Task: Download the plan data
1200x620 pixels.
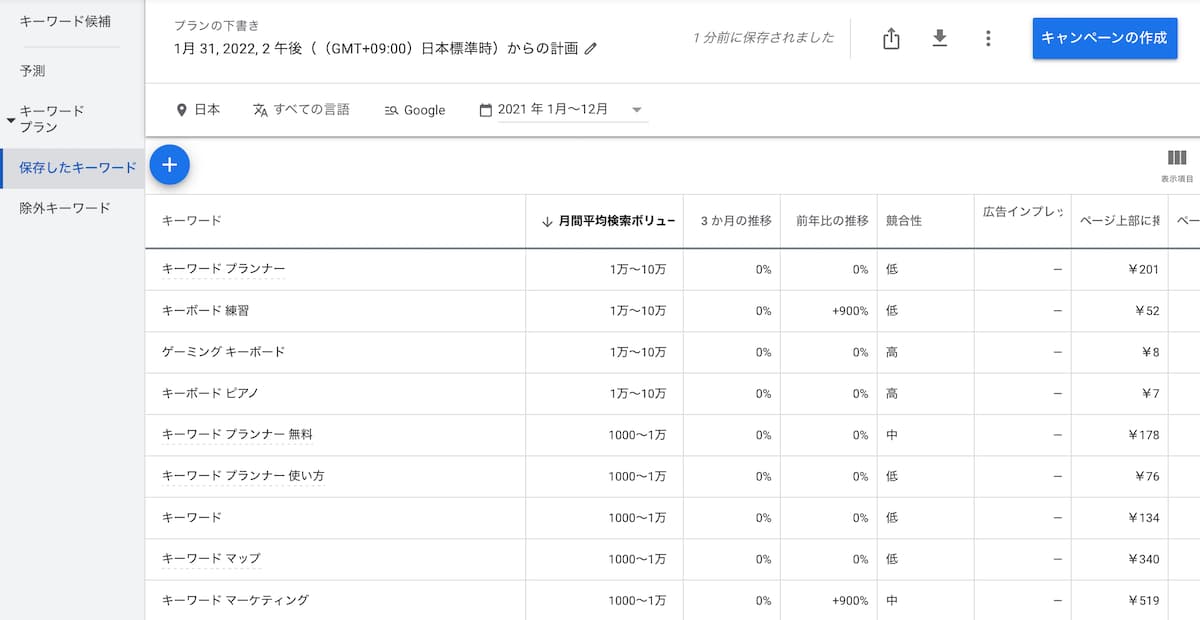Action: click(x=939, y=37)
